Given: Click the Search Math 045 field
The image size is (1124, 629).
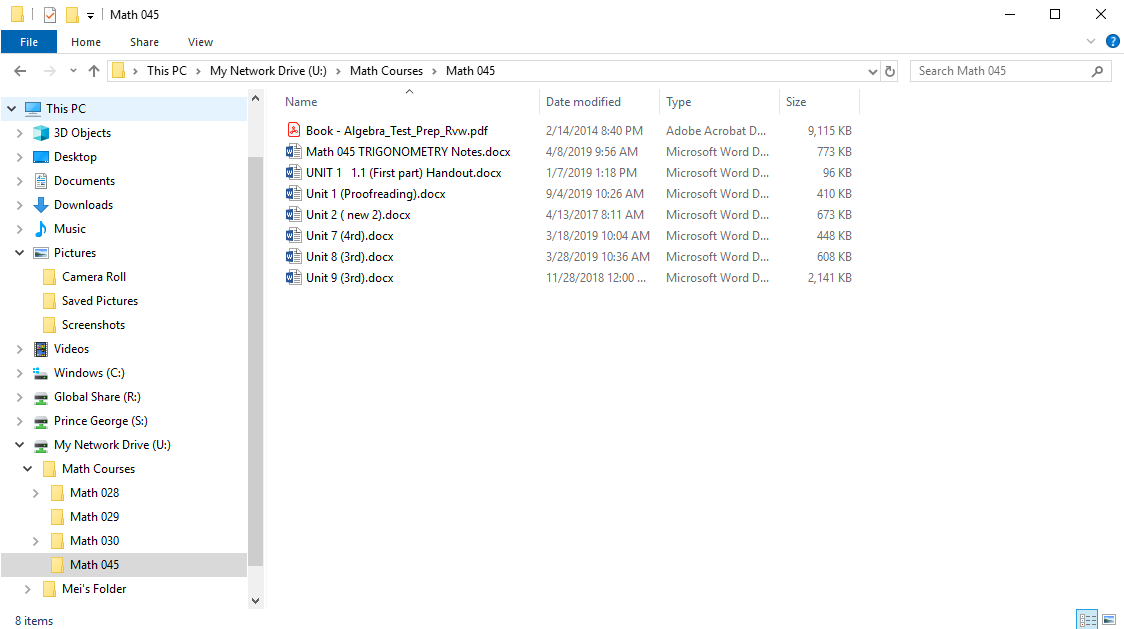Looking at the screenshot, I should (1000, 71).
